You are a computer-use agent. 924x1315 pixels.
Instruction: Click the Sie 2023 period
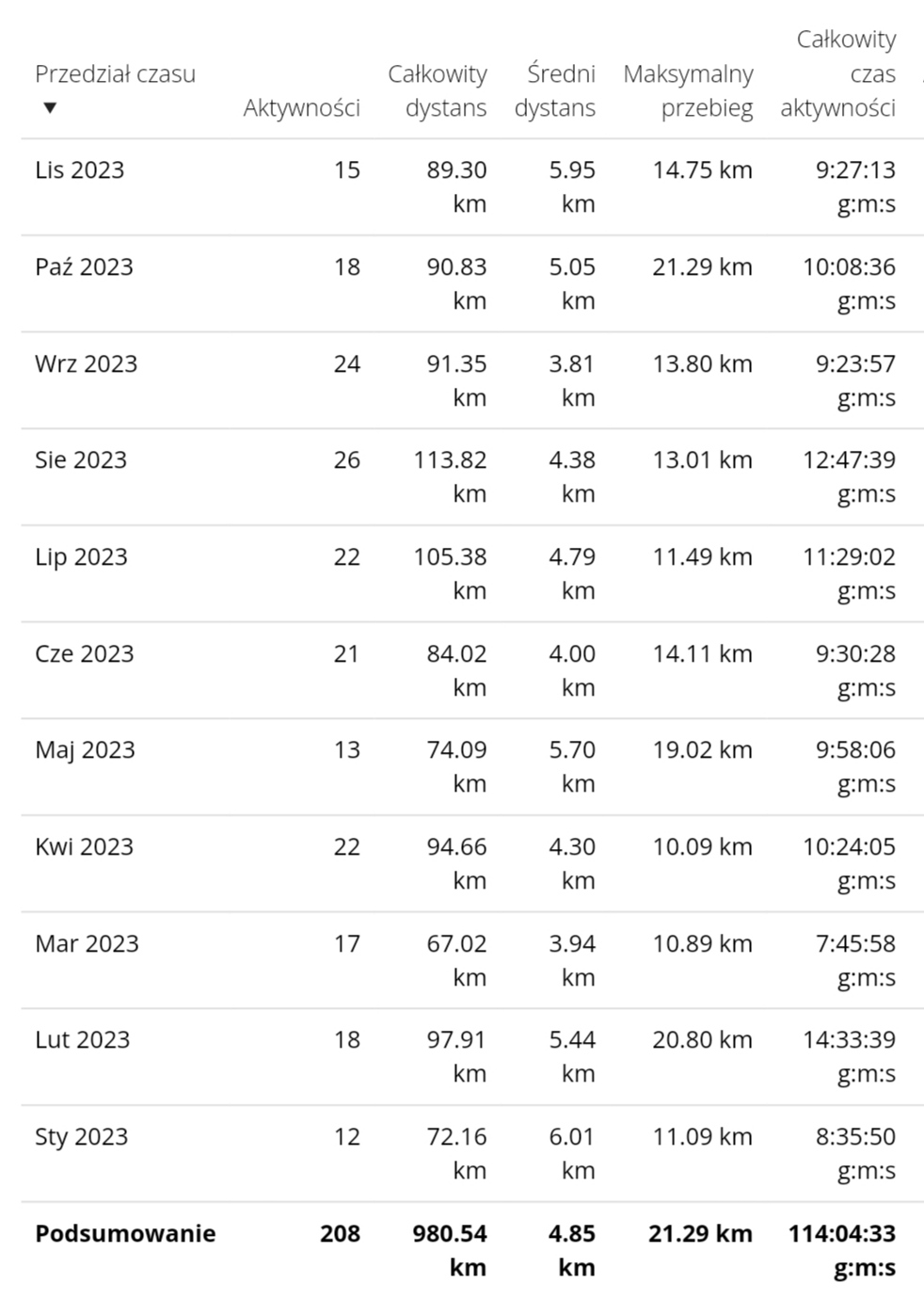tap(81, 460)
